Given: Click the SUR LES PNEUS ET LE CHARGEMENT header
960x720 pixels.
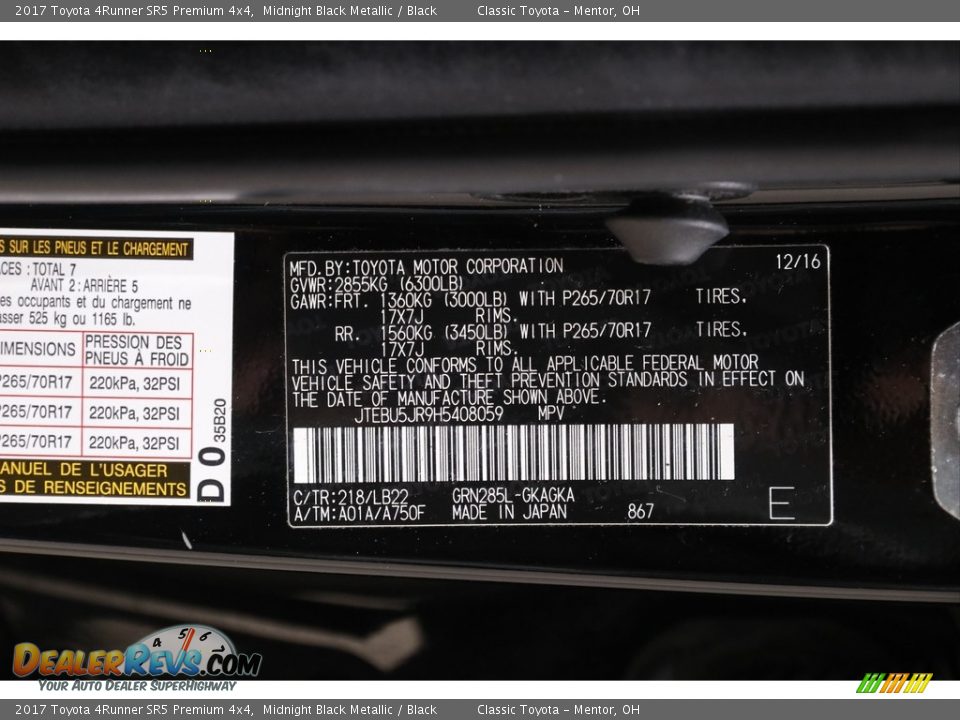Looking at the screenshot, I should [x=95, y=249].
